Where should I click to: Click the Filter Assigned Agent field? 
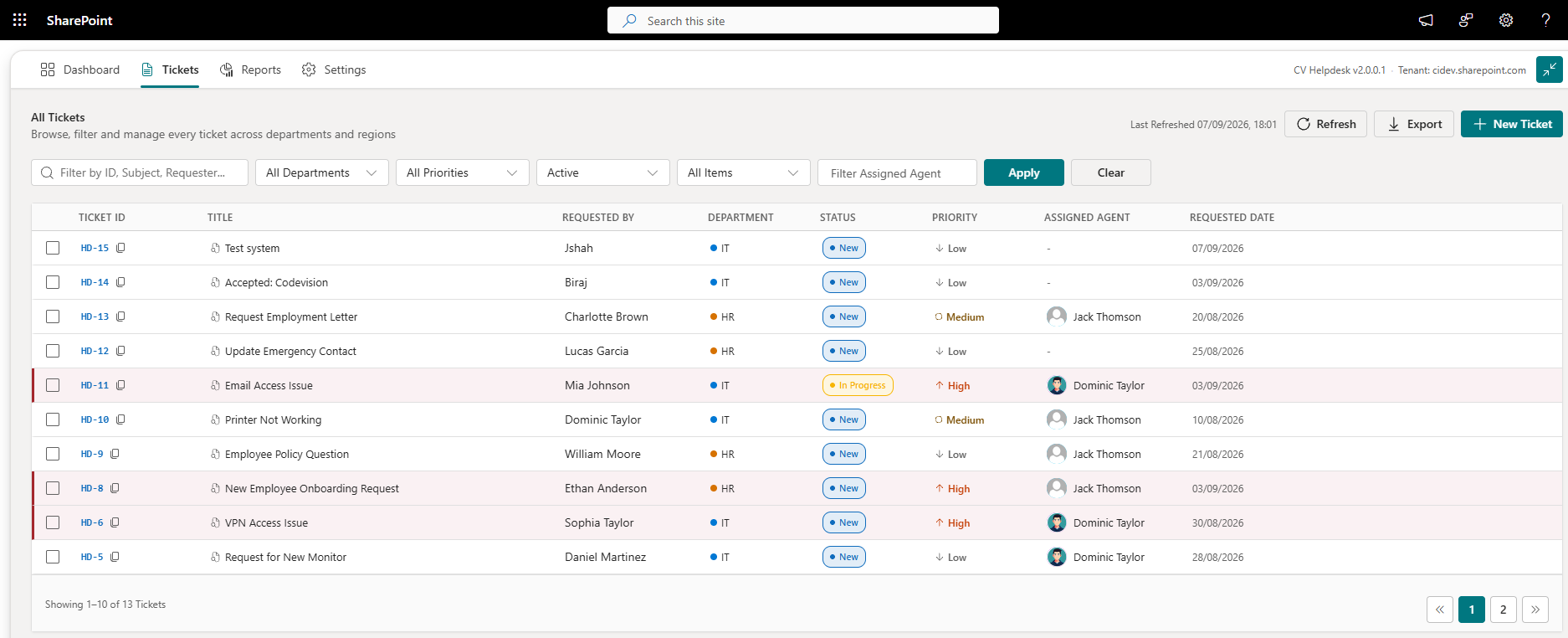(897, 172)
